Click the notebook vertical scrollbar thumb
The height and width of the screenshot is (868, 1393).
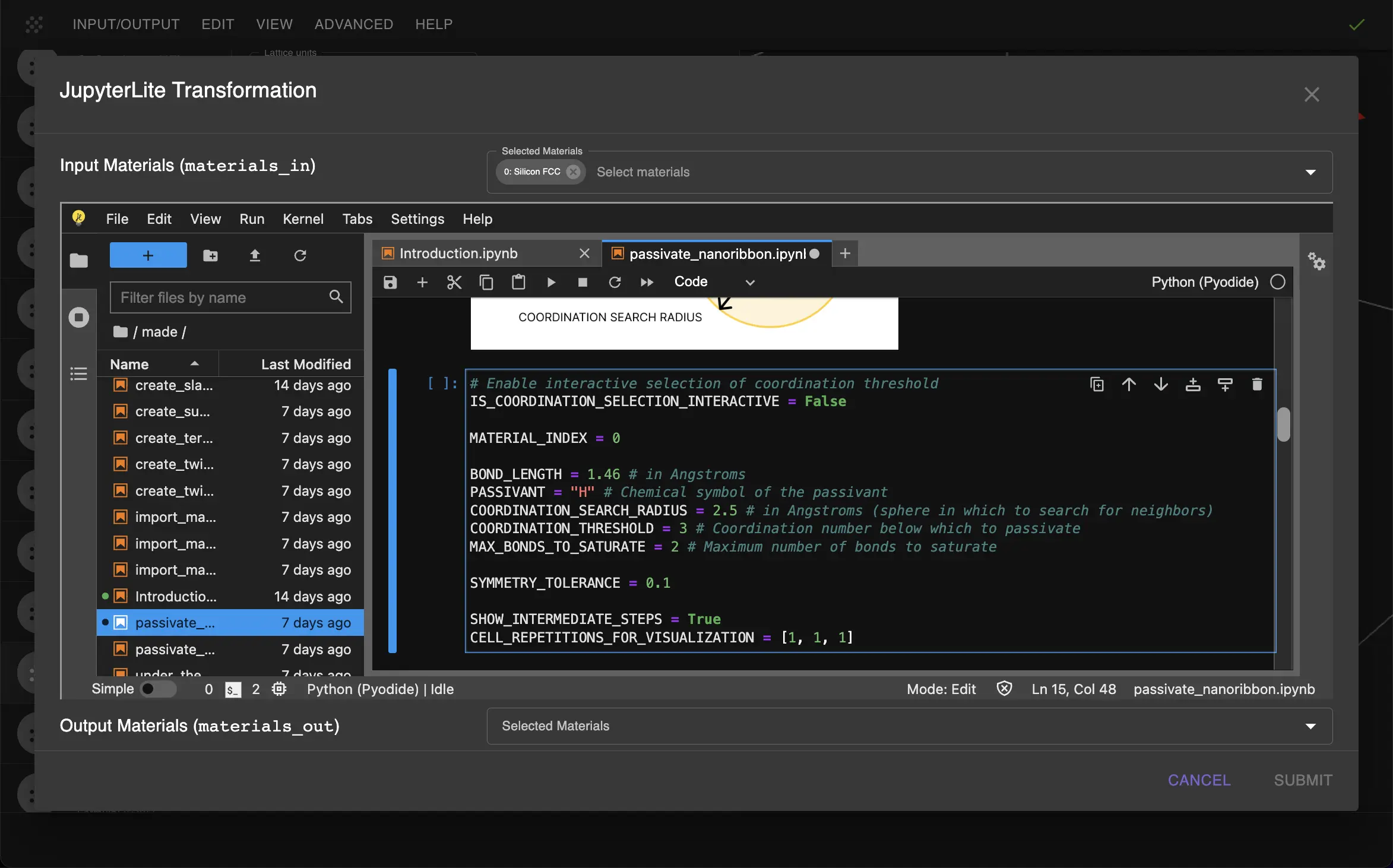coord(1283,424)
